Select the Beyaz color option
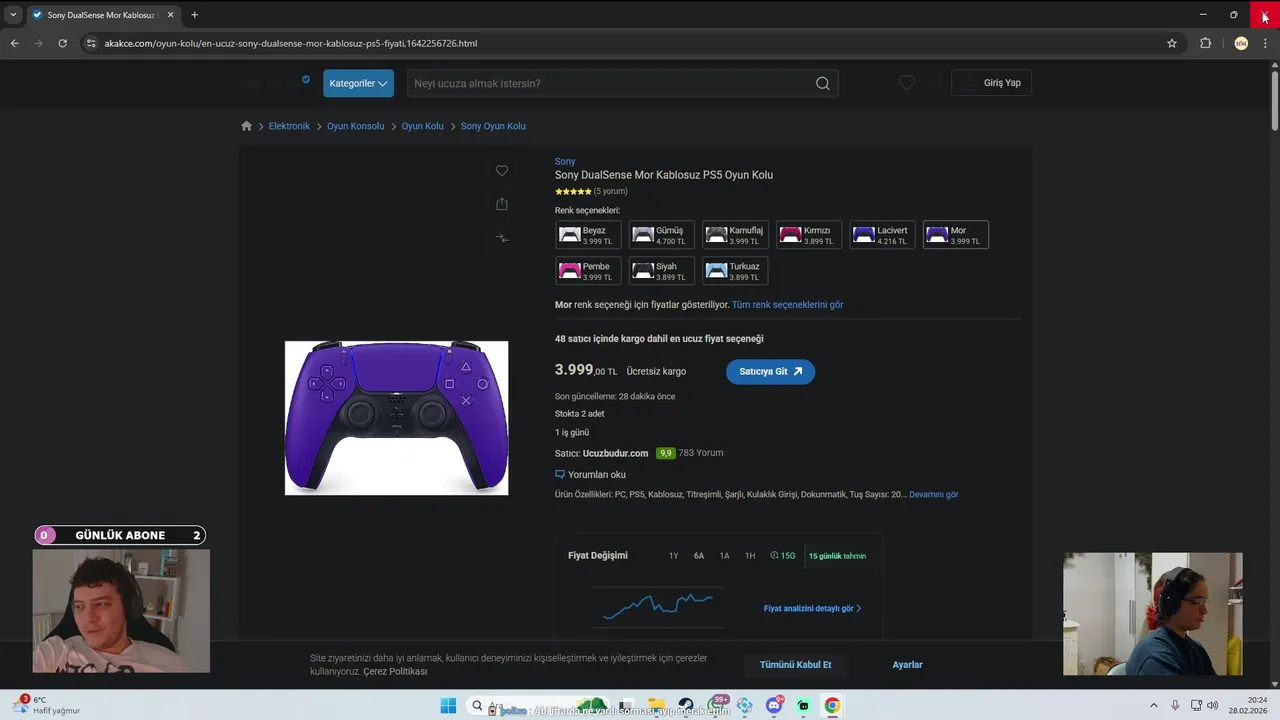 pos(588,235)
